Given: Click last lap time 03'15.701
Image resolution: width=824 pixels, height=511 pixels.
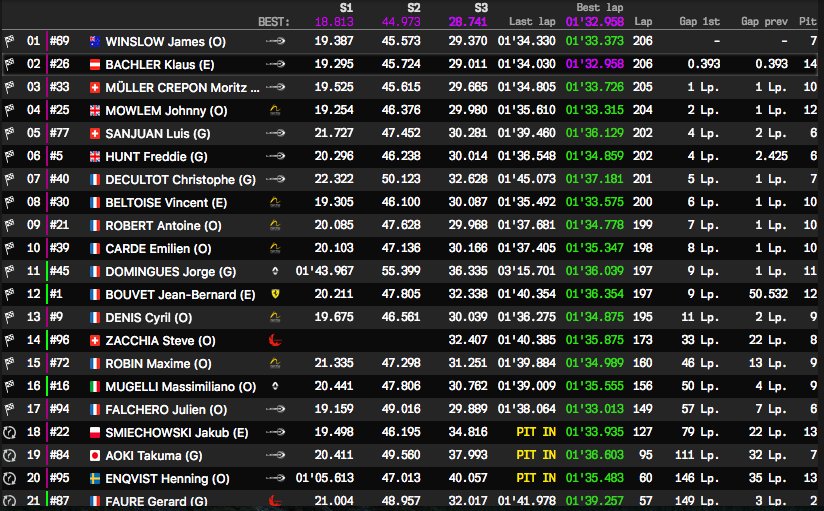Looking at the screenshot, I should click(527, 271).
